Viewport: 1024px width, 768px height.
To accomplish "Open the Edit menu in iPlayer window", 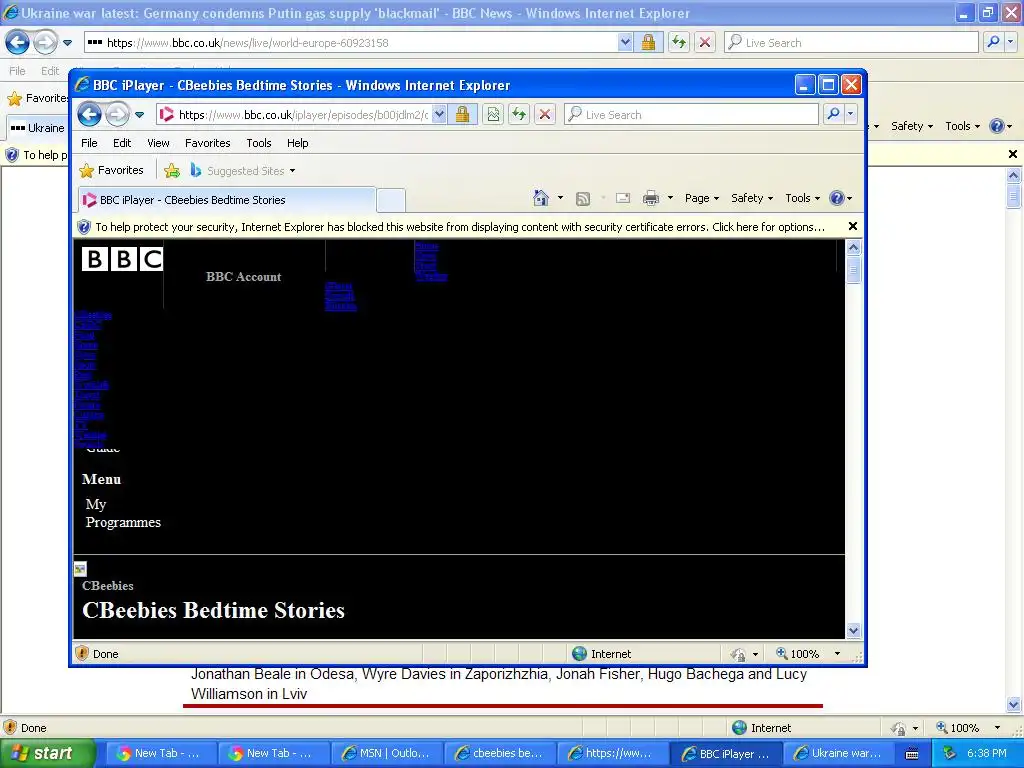I will [x=122, y=143].
